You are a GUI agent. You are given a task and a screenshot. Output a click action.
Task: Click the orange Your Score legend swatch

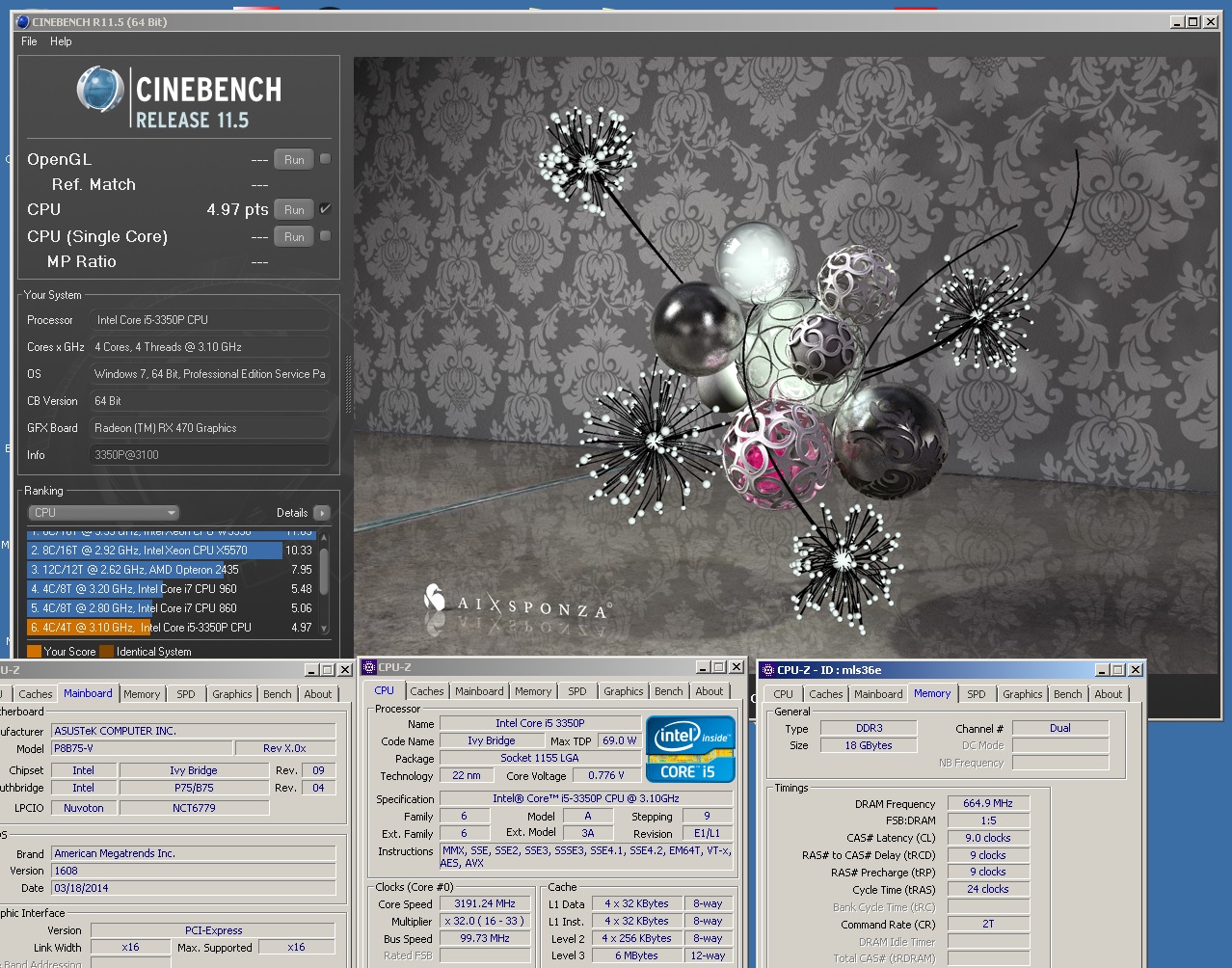coord(34,652)
